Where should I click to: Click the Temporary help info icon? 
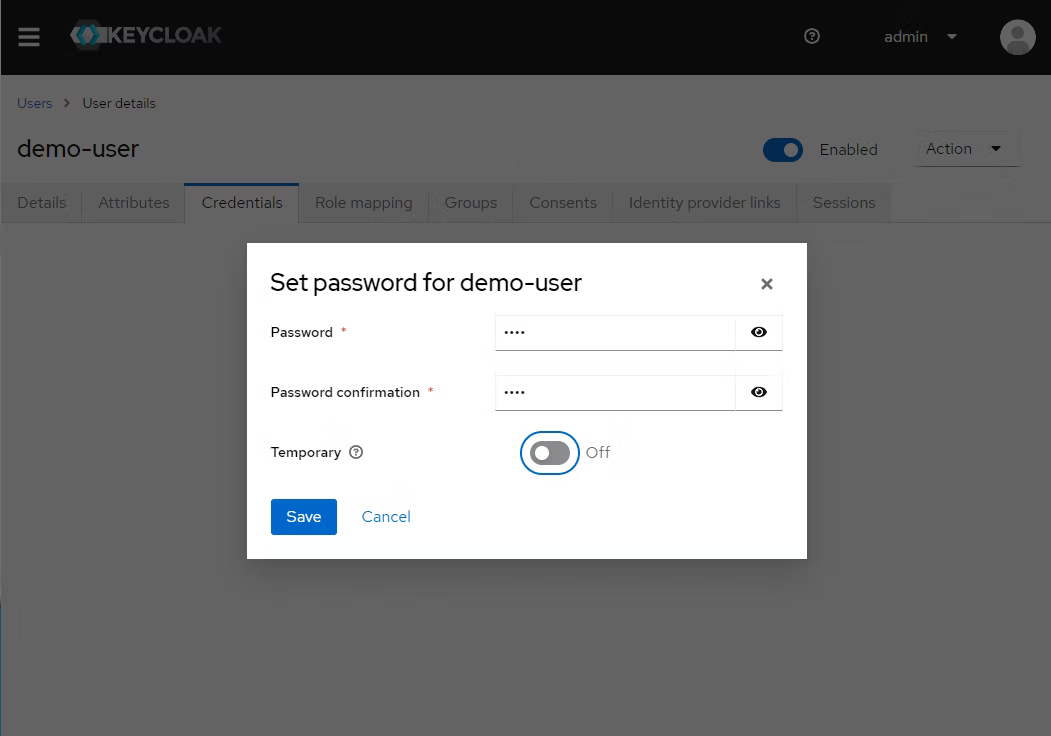356,452
